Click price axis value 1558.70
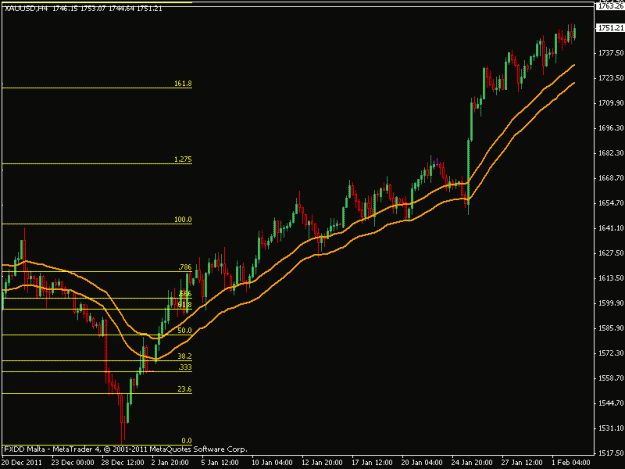Screen dimensions: 625x469 point(611,378)
